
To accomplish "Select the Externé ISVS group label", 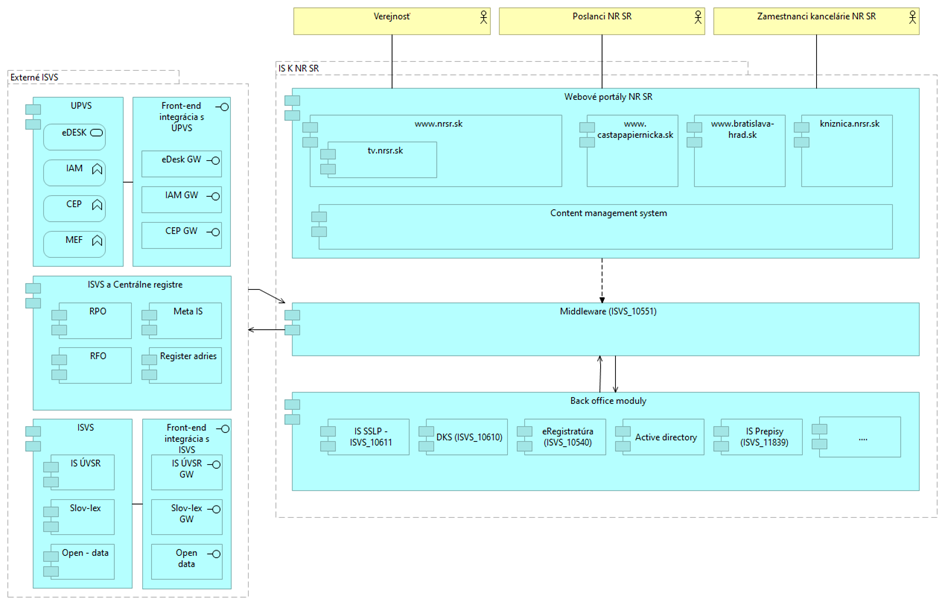I will point(34,77).
